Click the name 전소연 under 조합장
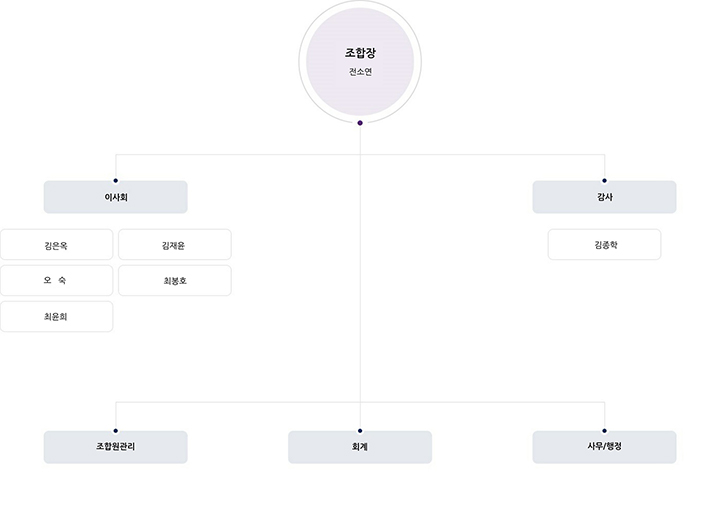Viewport: 720px width, 505px height. point(360,72)
